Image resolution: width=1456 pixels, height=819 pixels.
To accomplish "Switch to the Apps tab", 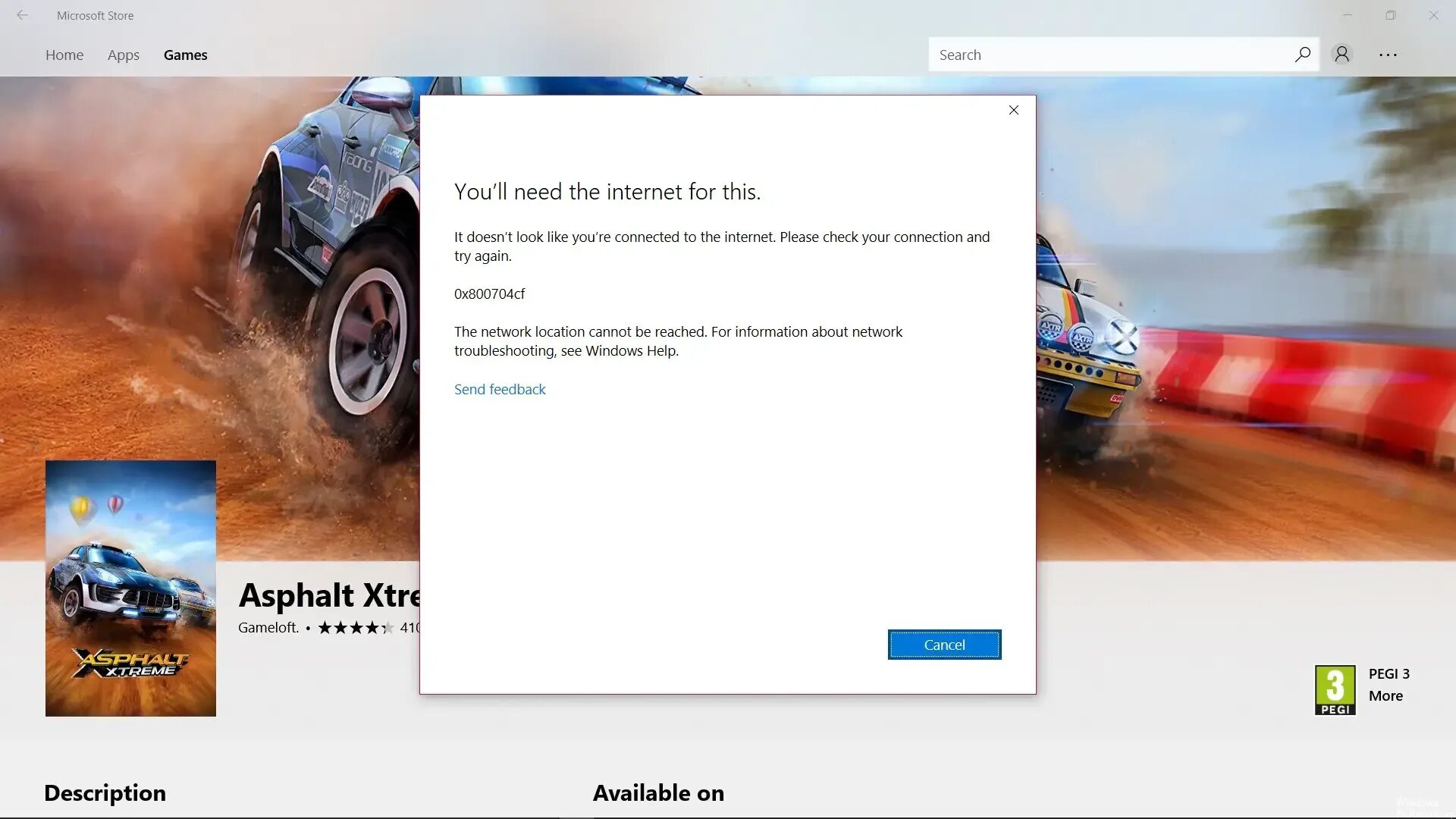I will [124, 55].
